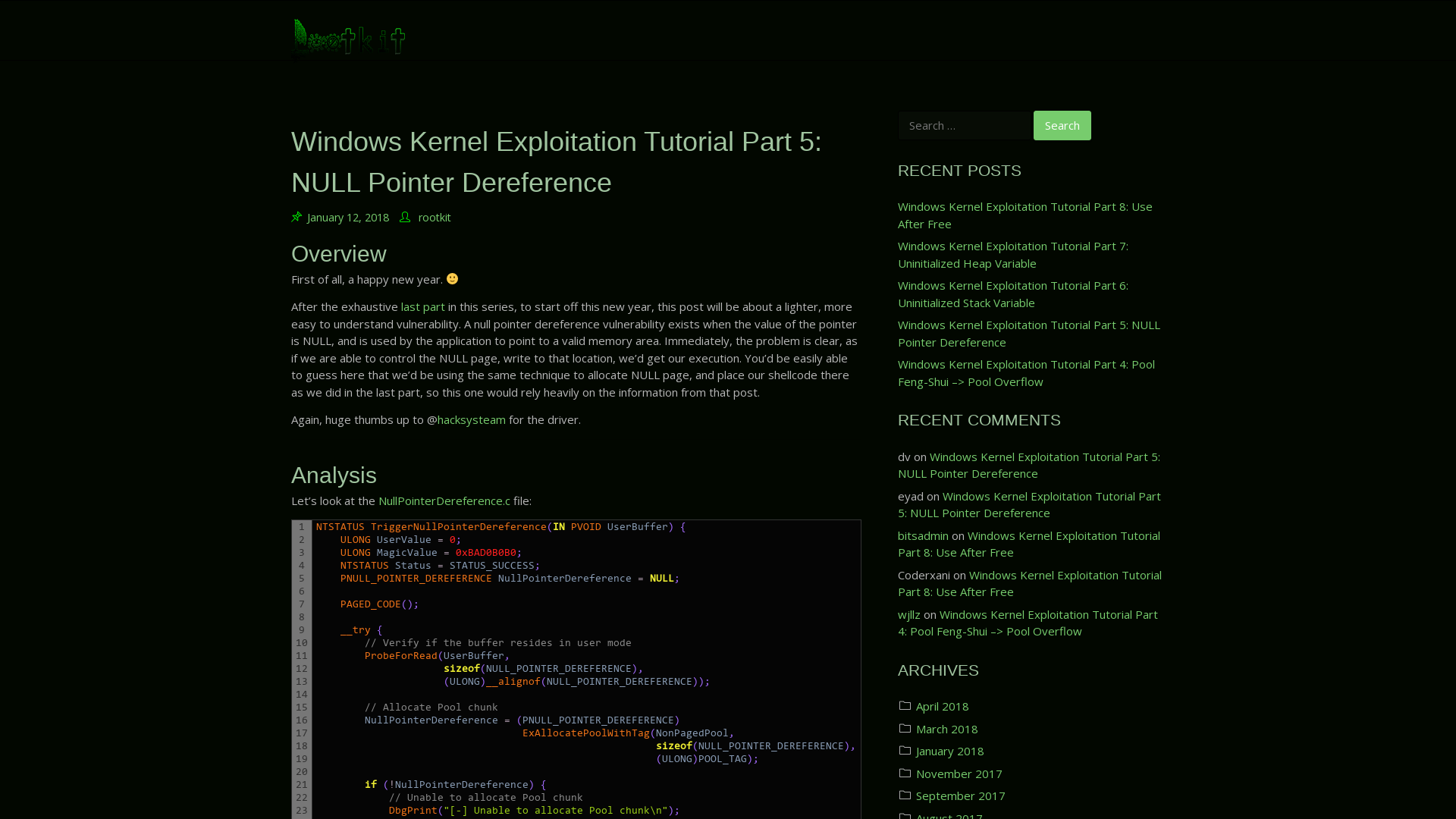The image size is (1456, 819).
Task: Click the DbgPrint Unable to allocate code line
Action: [534, 811]
